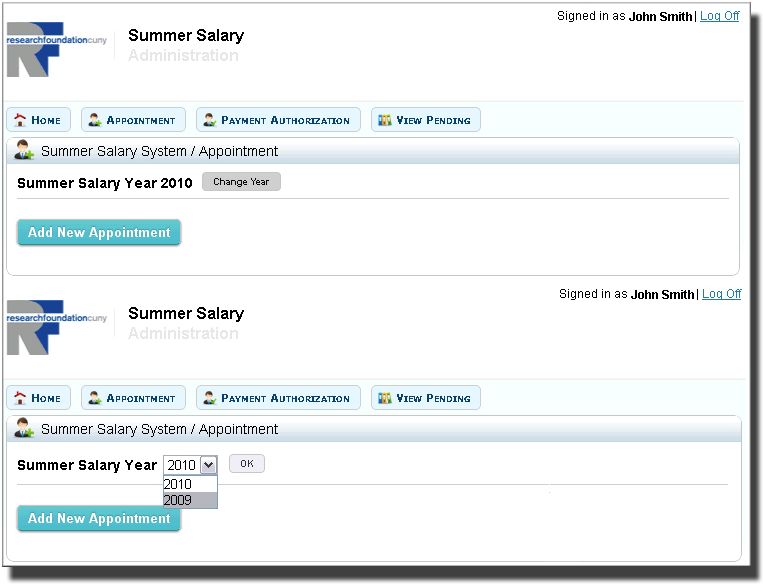Click the Change Year button

pyautogui.click(x=241, y=182)
